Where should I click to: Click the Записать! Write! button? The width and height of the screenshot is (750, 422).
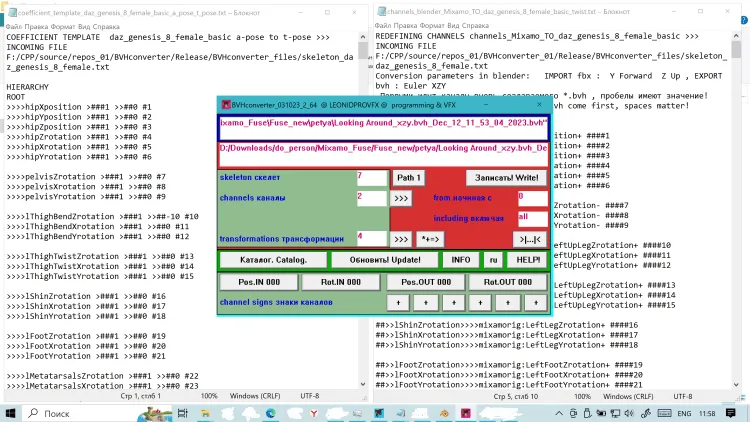pyautogui.click(x=507, y=178)
